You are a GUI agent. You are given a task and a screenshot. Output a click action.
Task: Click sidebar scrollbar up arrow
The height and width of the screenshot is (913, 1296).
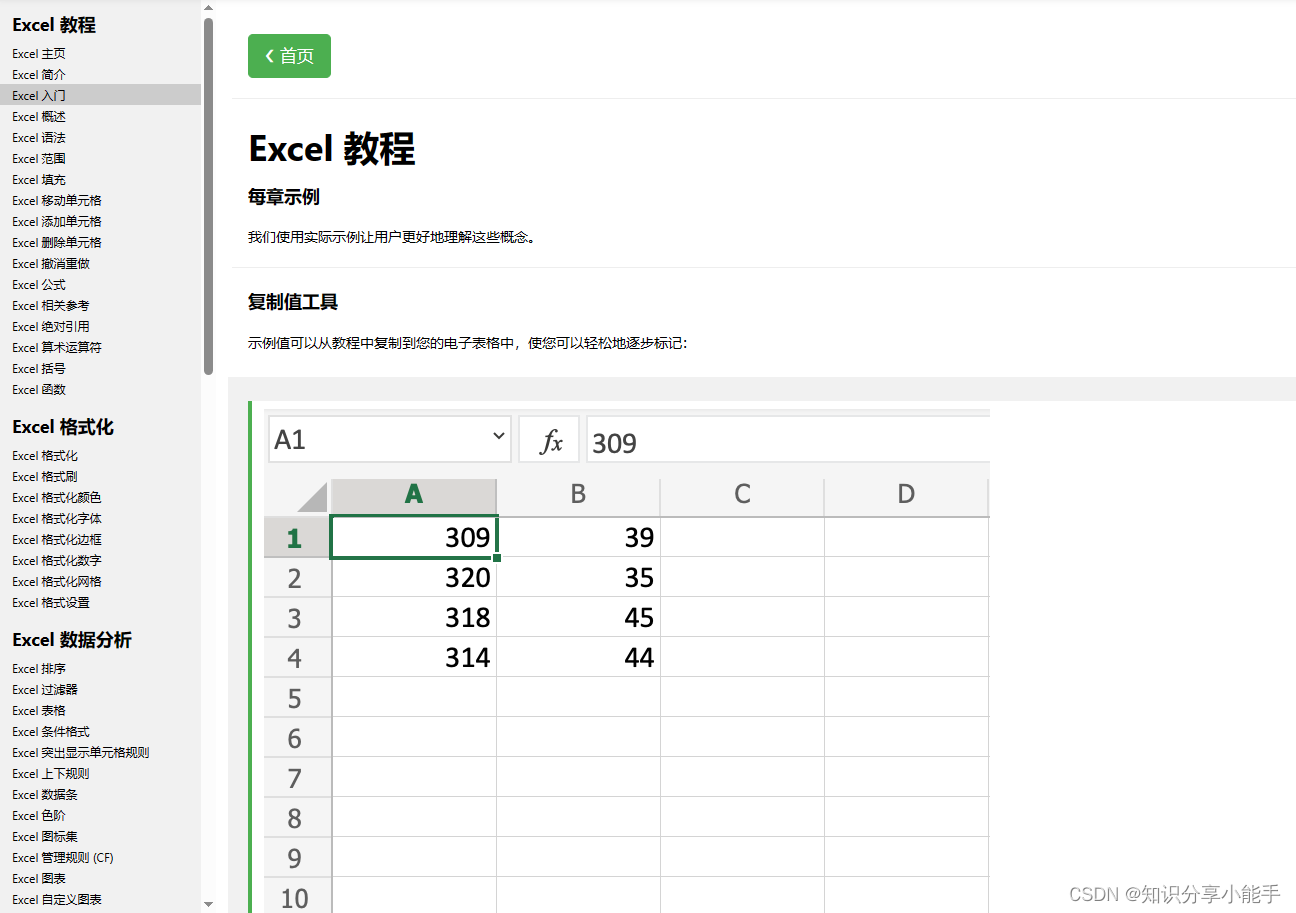point(208,8)
